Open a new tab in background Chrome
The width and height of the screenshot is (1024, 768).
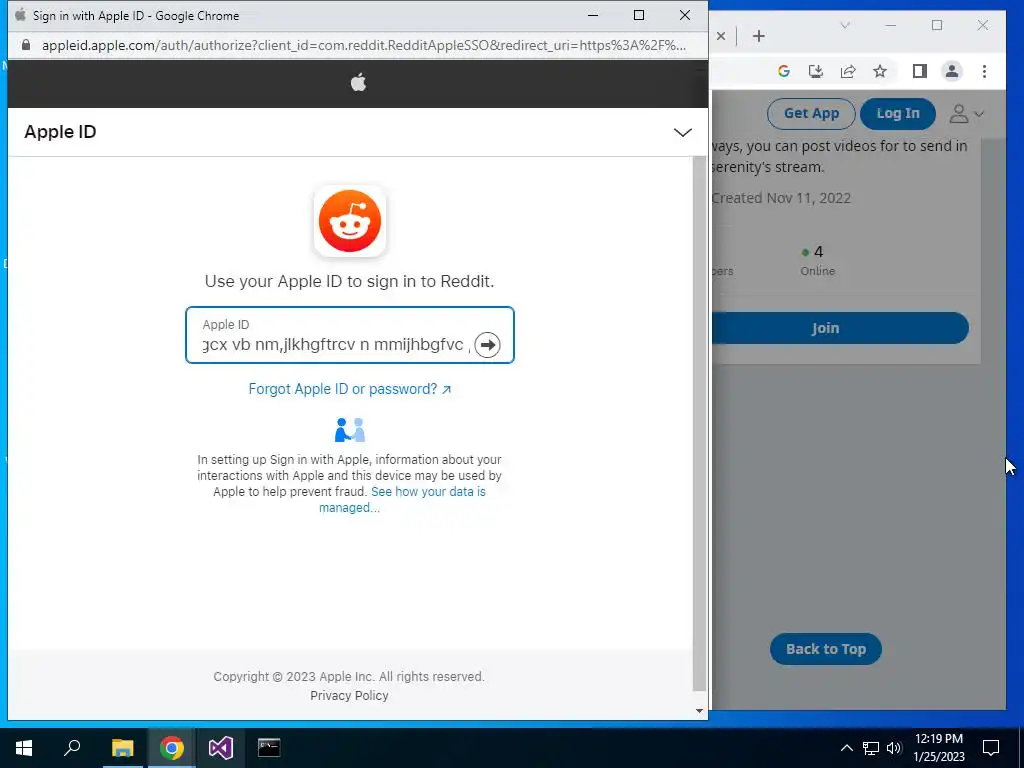758,36
